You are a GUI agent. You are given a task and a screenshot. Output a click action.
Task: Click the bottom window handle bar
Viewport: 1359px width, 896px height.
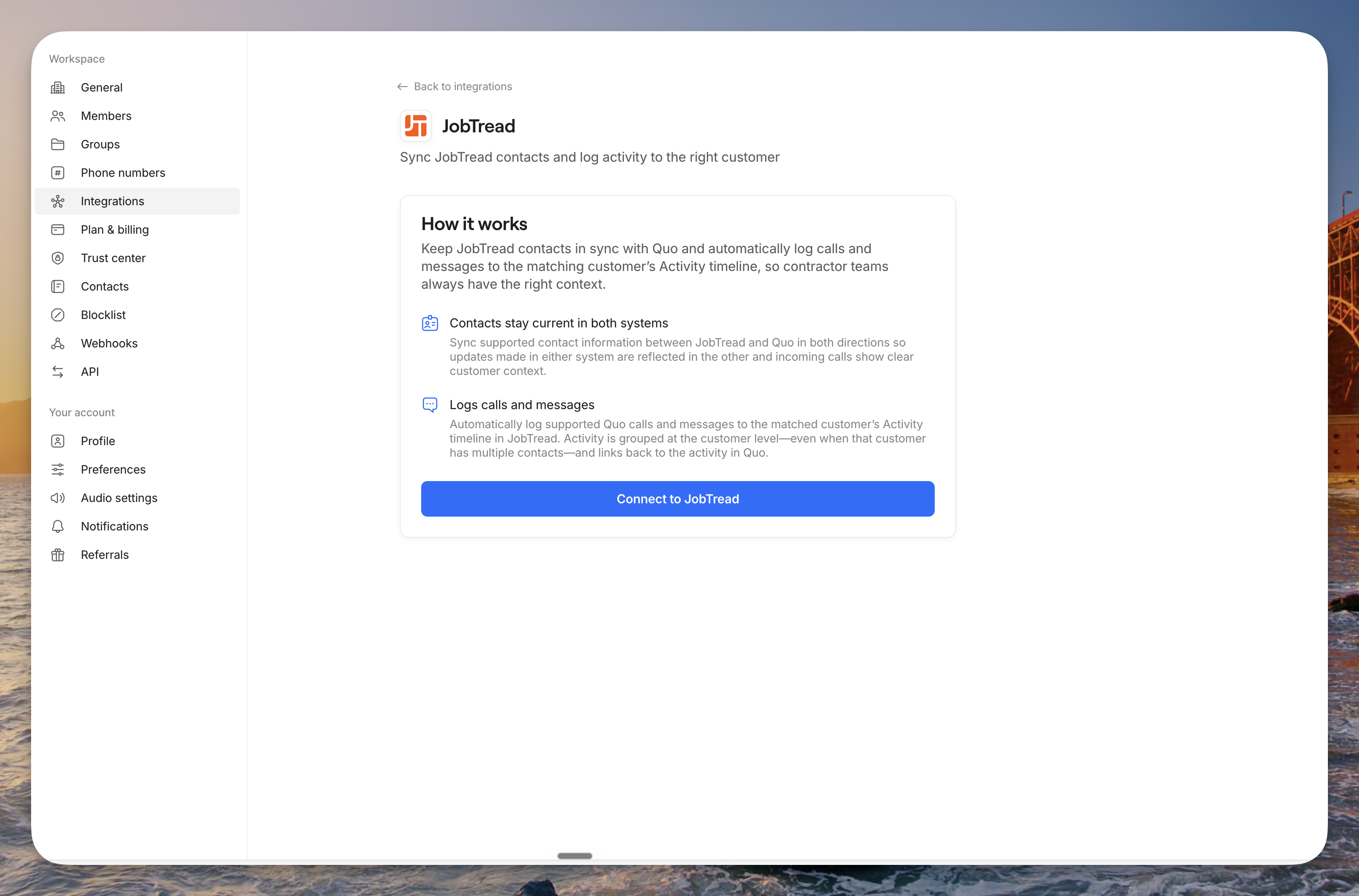574,856
